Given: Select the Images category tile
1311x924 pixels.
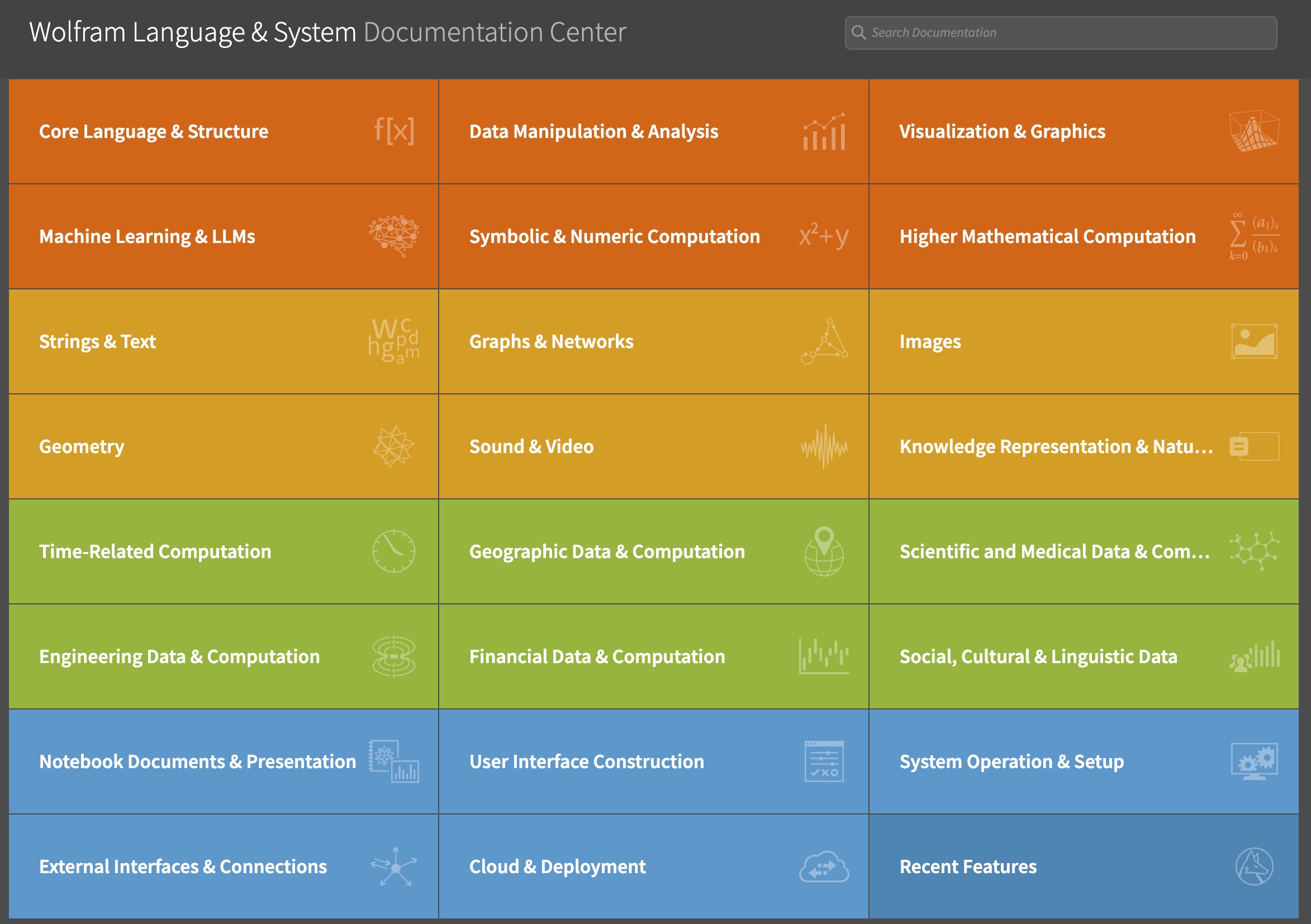Looking at the screenshot, I should pyautogui.click(x=930, y=341).
